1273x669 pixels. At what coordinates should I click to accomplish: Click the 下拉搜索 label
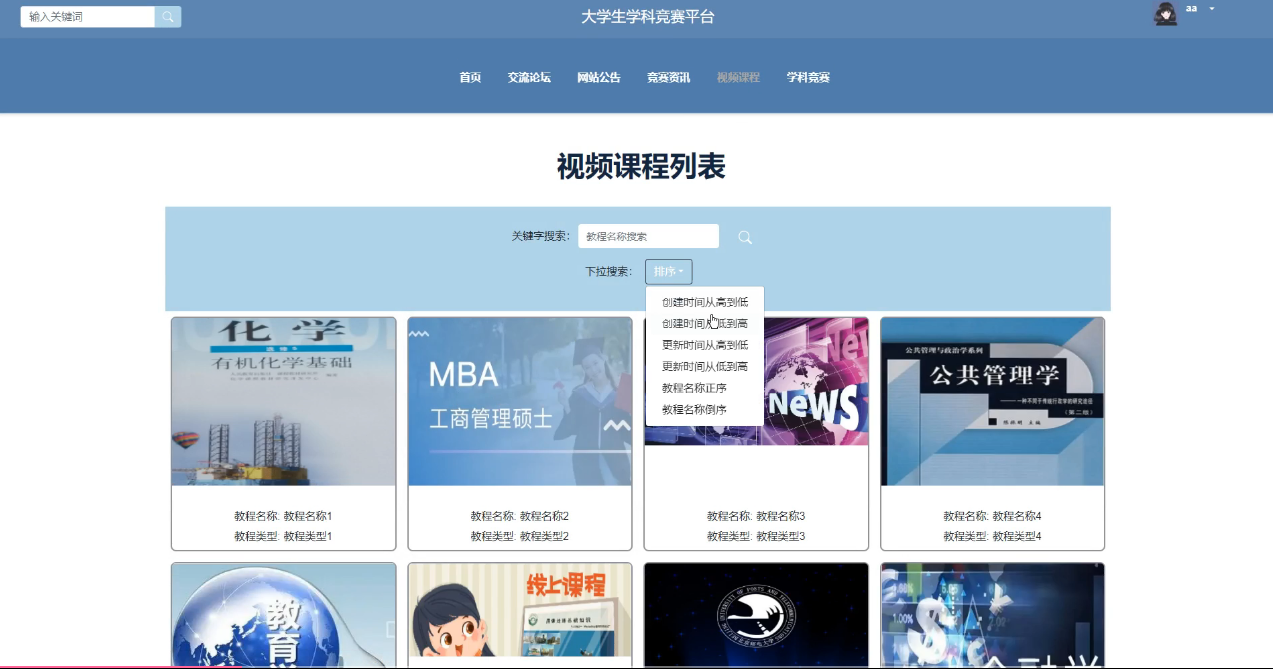608,272
